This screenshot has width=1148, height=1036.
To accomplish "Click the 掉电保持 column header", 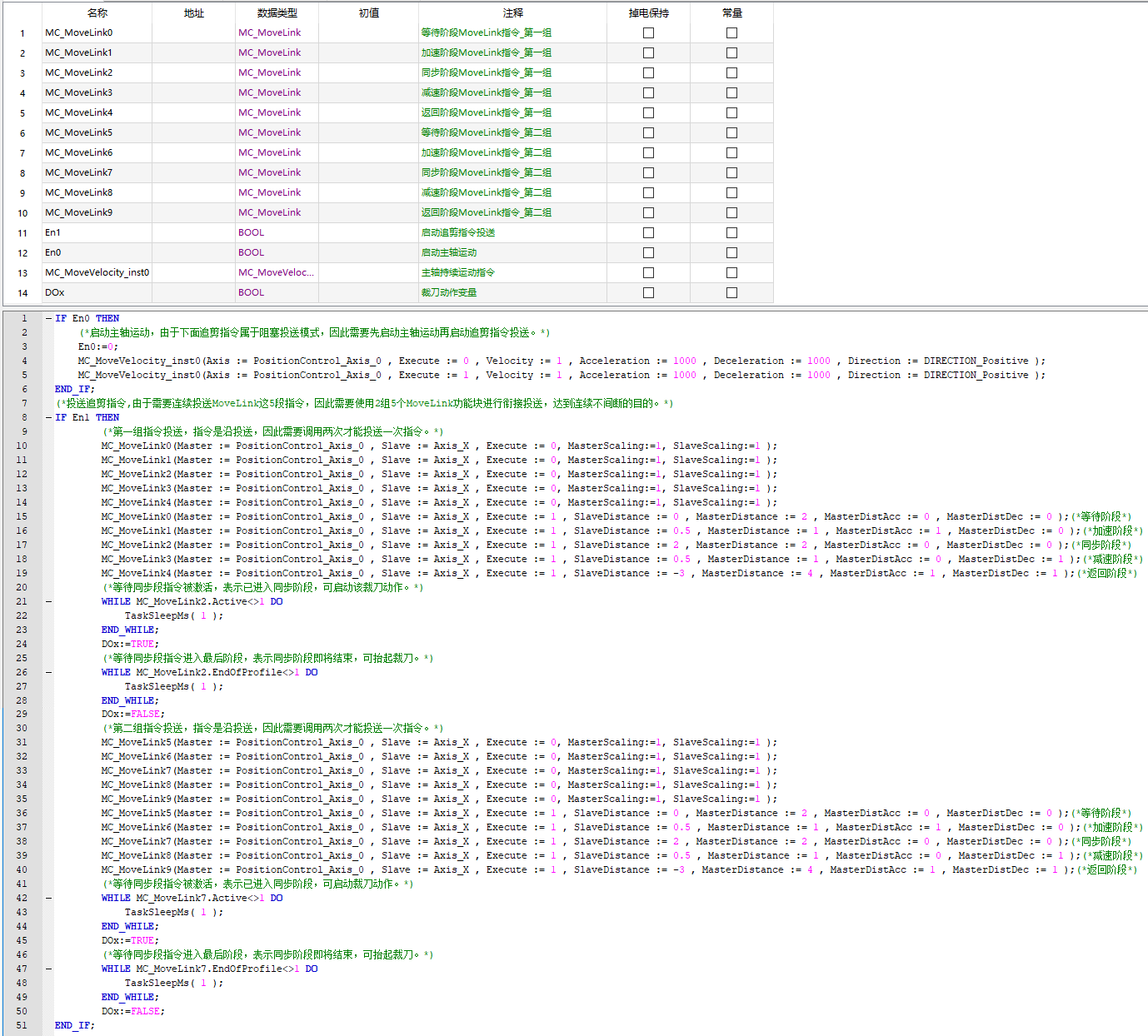I will 649,13.
